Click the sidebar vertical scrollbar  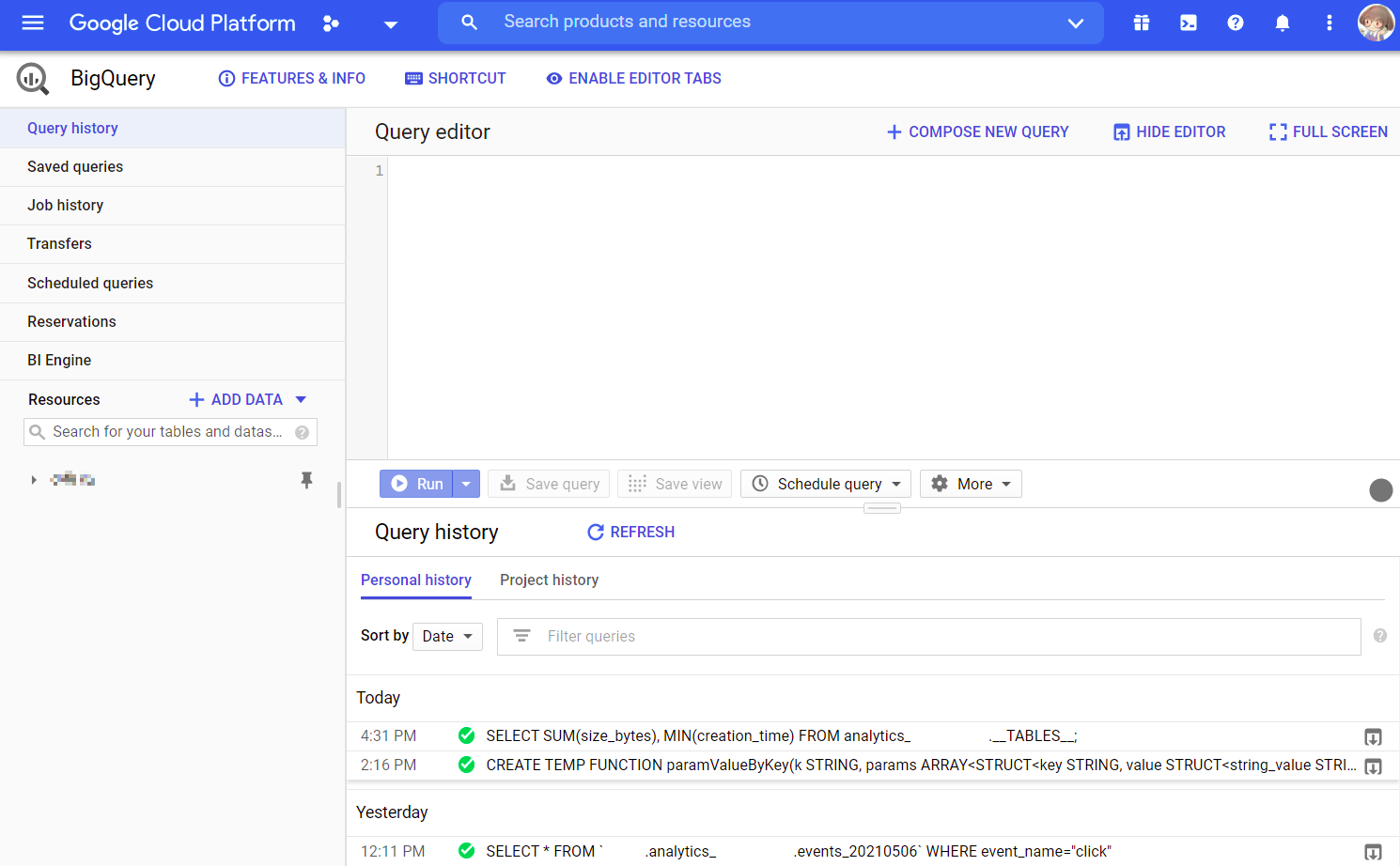click(x=339, y=495)
